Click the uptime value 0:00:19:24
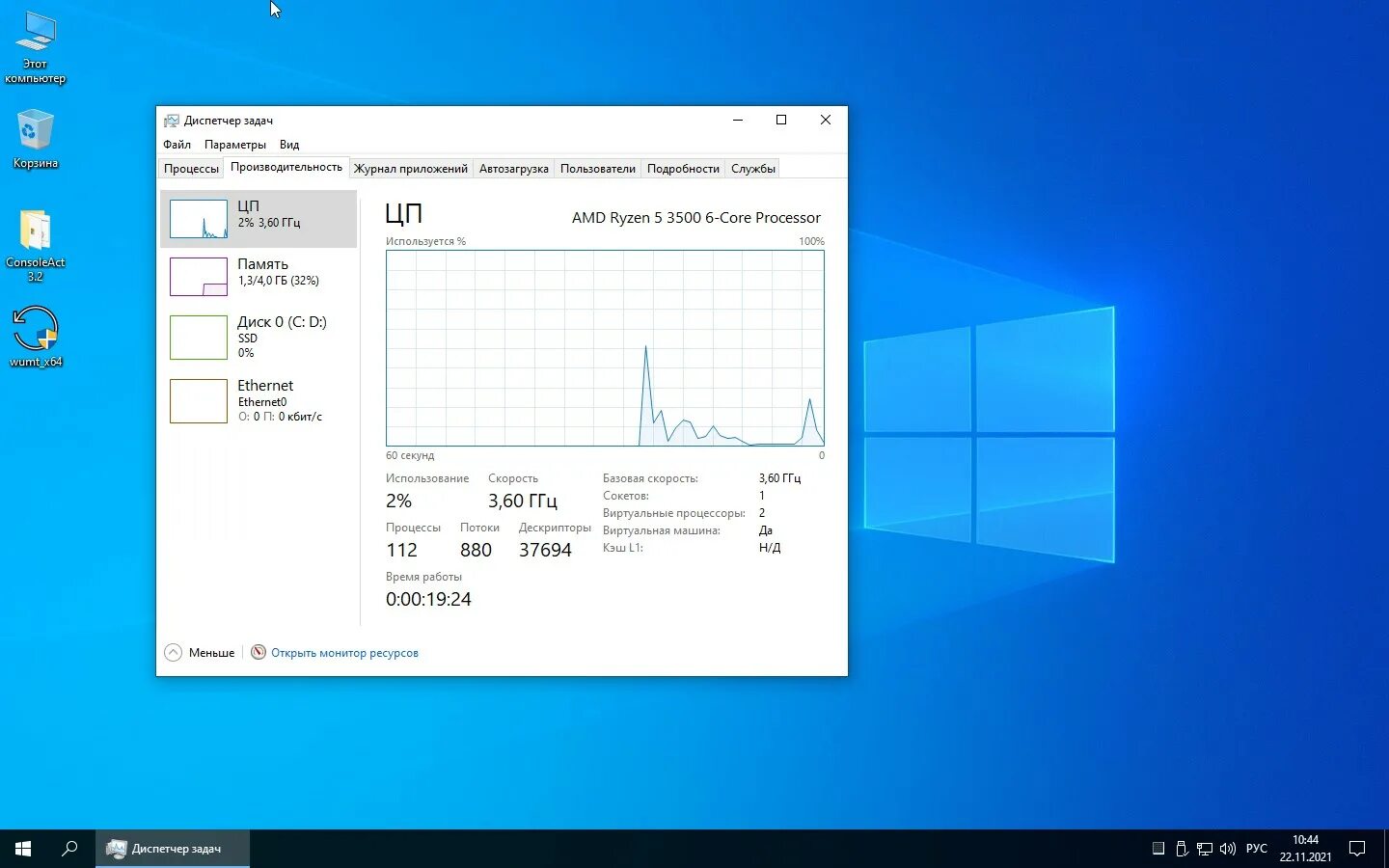The height and width of the screenshot is (868, 1389). [428, 599]
